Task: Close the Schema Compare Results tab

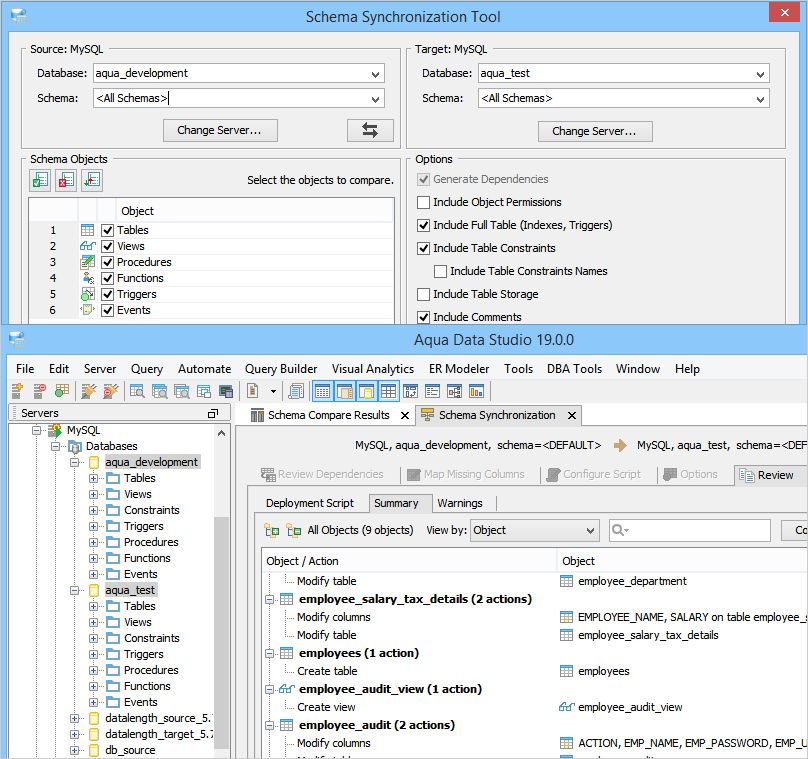Action: 405,415
